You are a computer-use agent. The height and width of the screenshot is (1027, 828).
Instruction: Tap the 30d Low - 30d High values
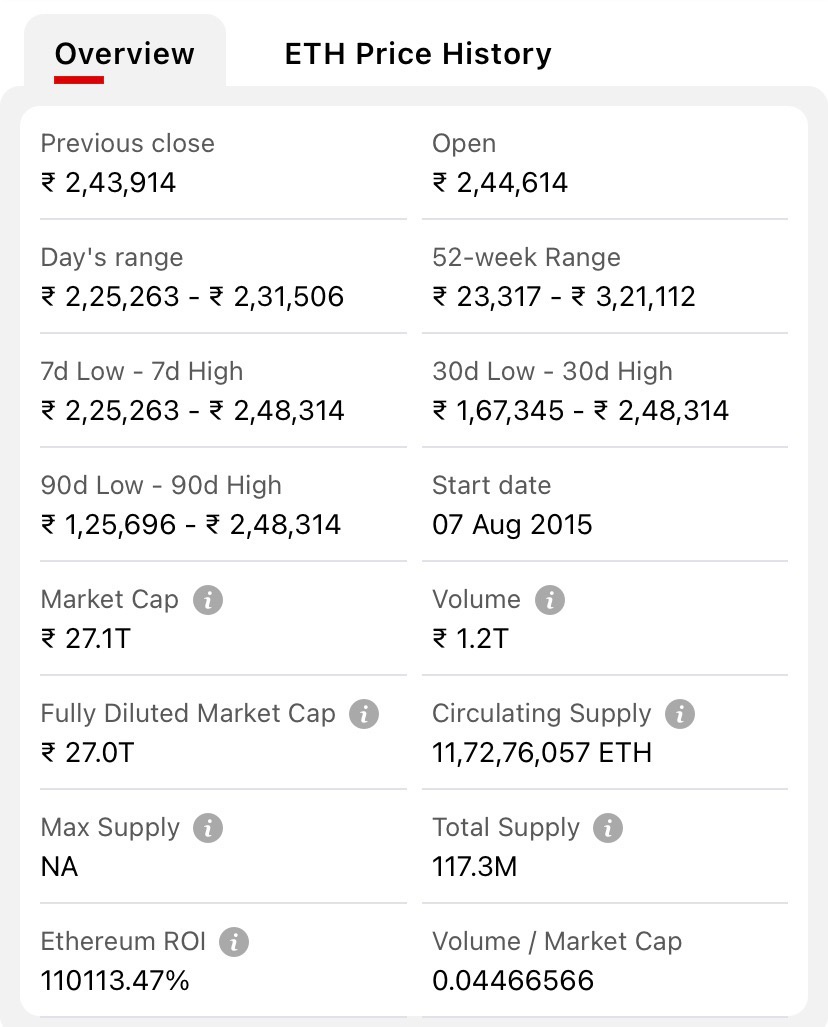(x=580, y=411)
